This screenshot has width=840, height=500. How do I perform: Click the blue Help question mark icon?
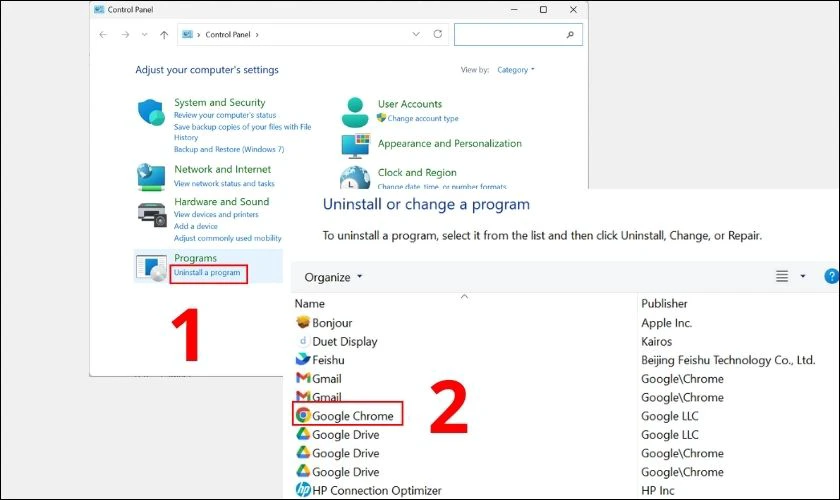831,277
